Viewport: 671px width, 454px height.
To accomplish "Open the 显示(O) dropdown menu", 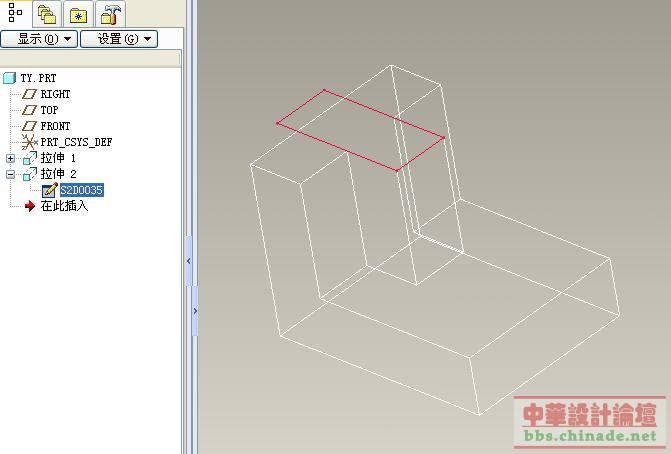I will [x=39, y=39].
